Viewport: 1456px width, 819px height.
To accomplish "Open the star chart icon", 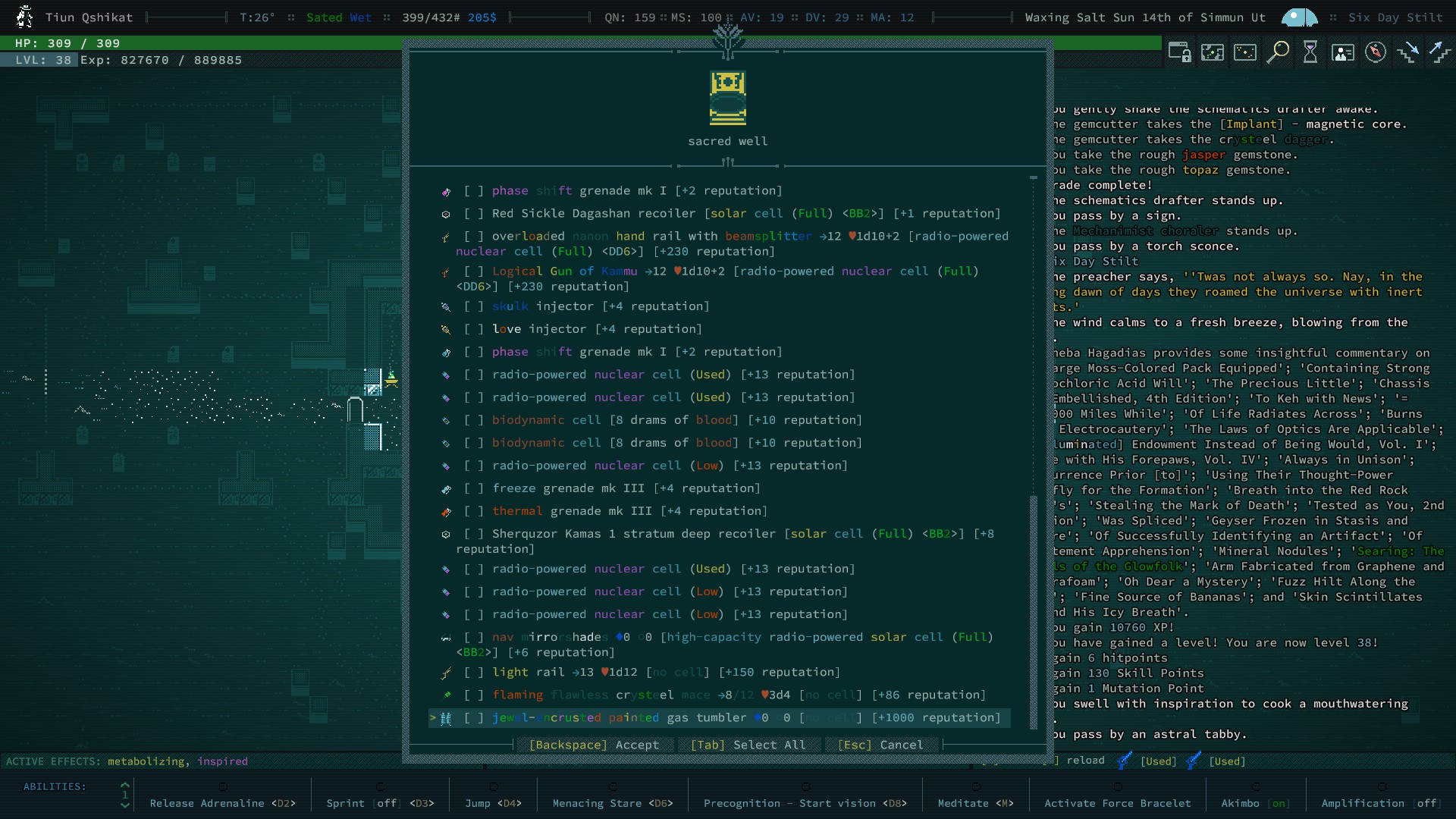I will (x=1245, y=52).
